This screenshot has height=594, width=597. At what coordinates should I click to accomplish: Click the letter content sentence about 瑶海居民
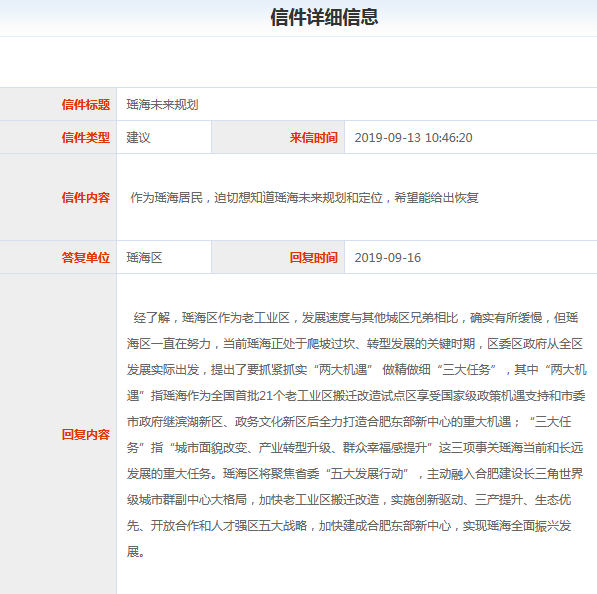tap(304, 198)
